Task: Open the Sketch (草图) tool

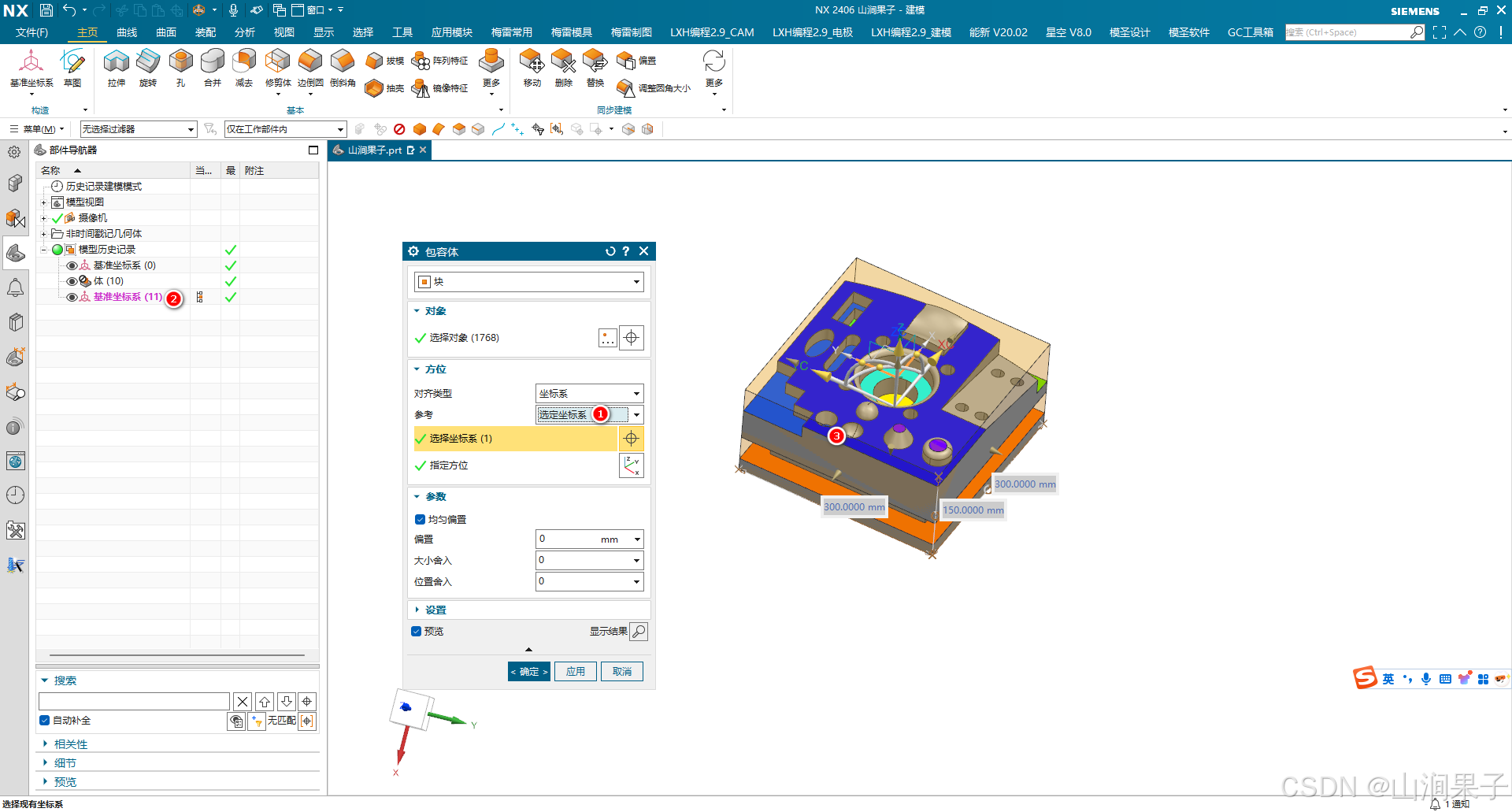Action: [72, 61]
